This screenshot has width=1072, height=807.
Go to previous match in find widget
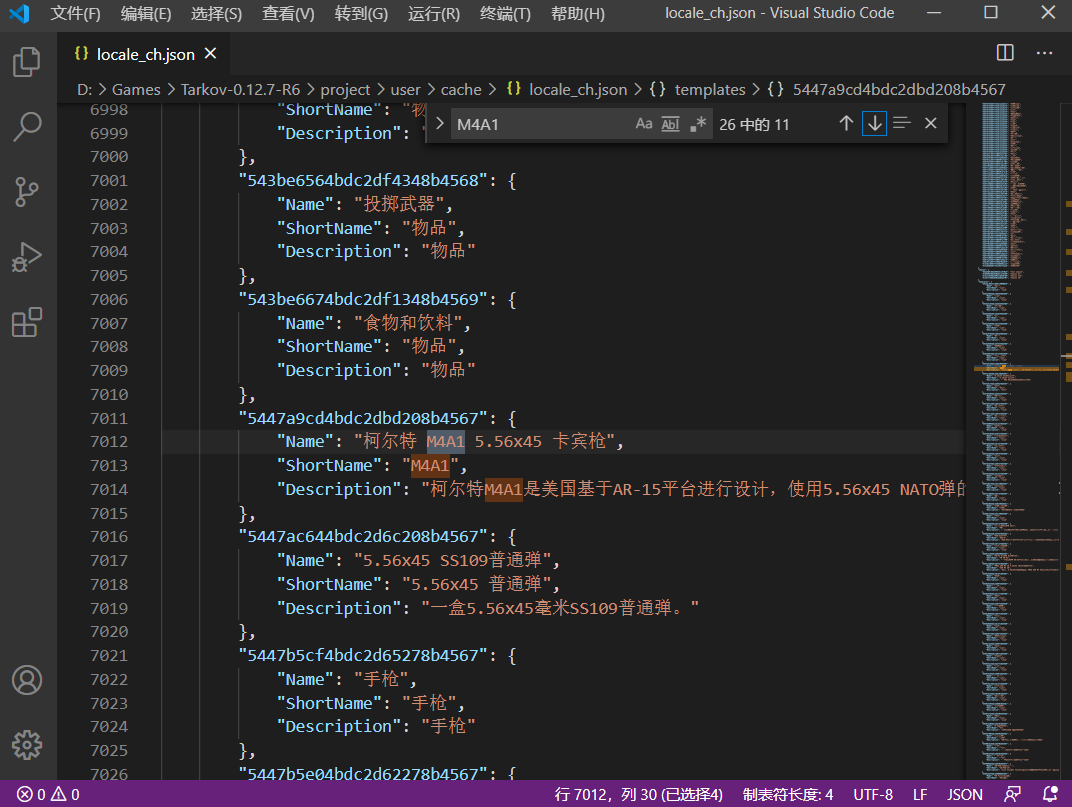846,123
